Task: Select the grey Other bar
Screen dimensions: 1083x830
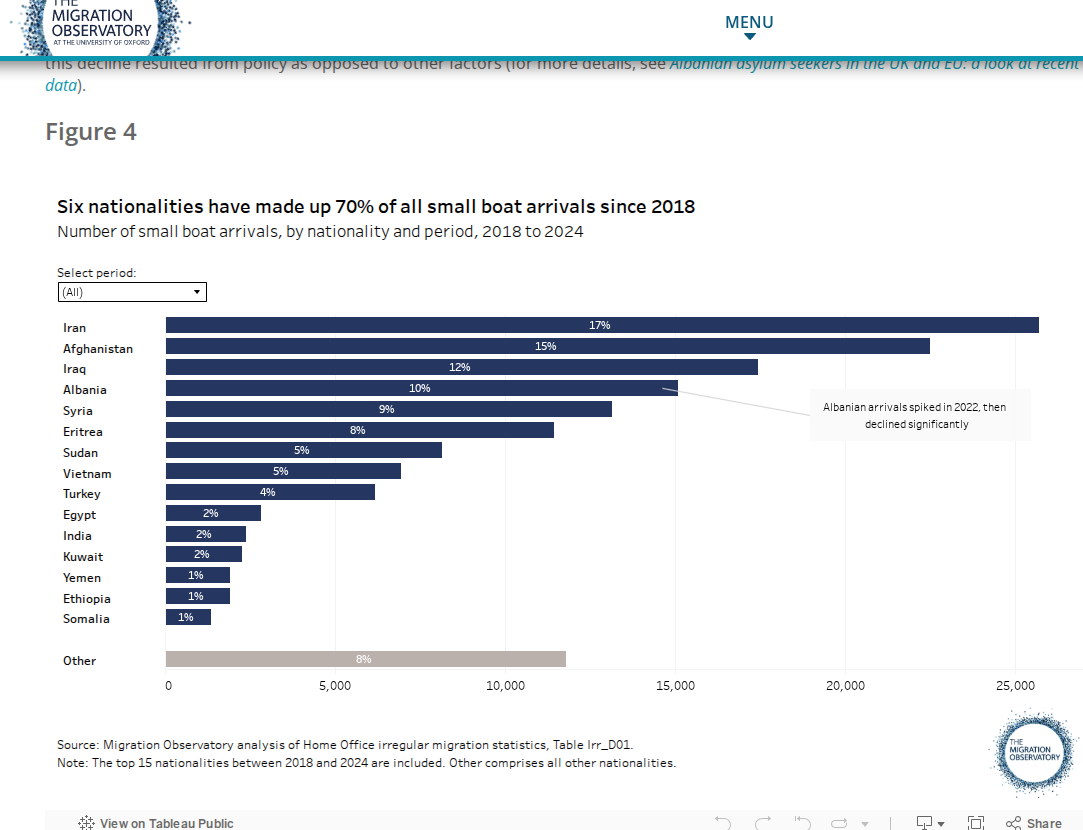Action: pos(365,659)
